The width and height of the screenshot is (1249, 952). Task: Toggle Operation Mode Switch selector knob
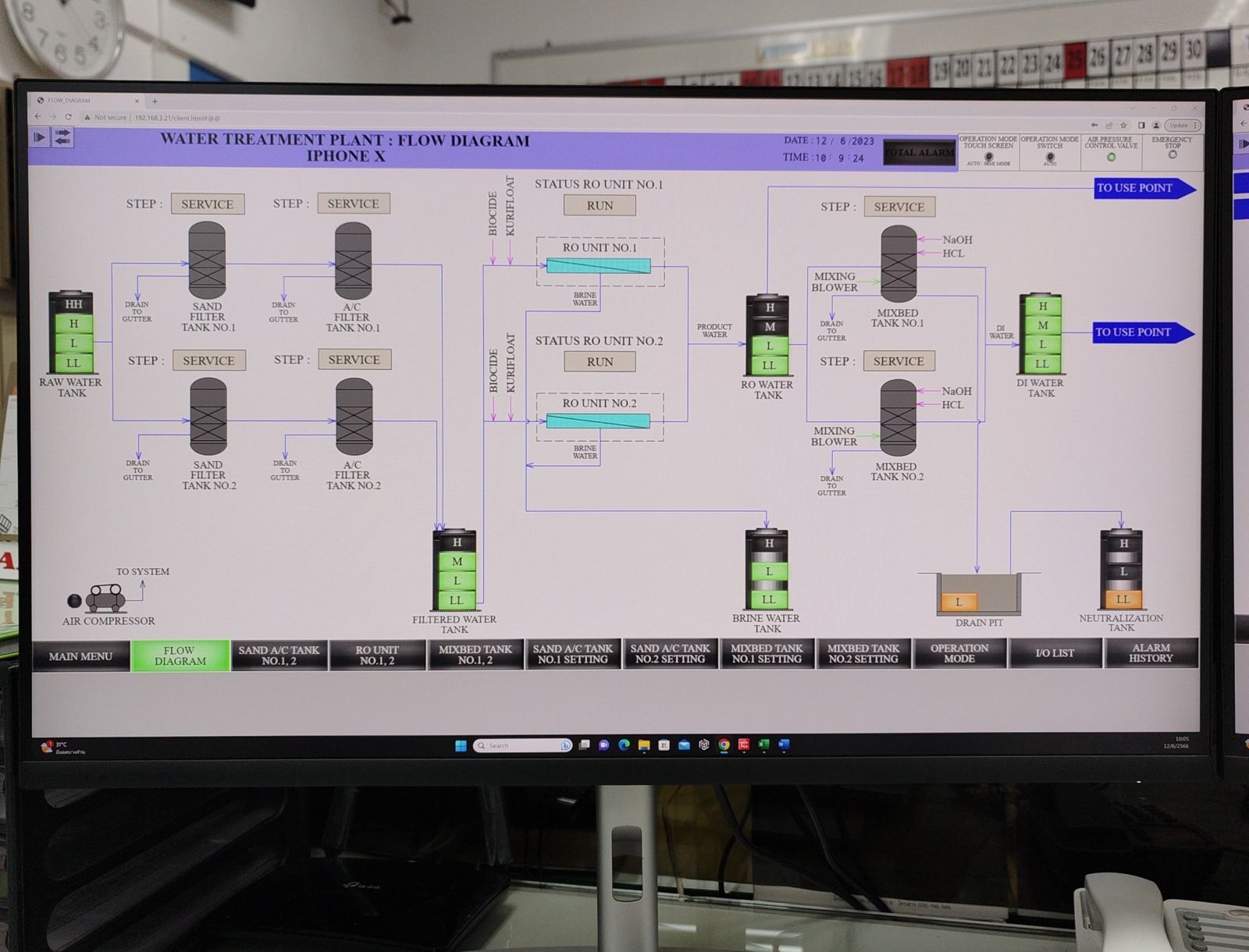pos(1050,156)
